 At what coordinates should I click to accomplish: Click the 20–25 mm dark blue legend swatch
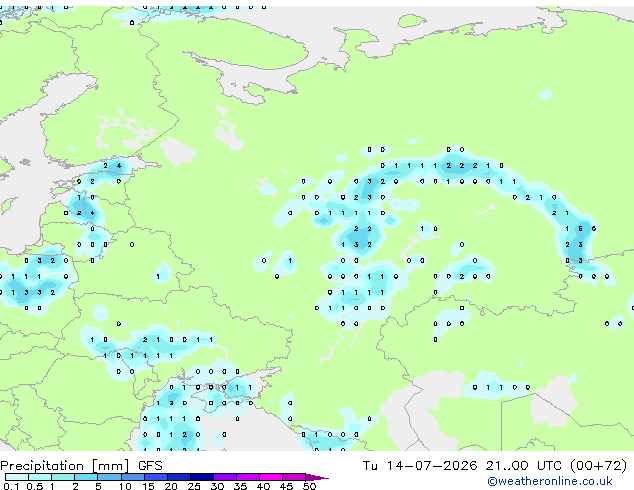point(179,477)
